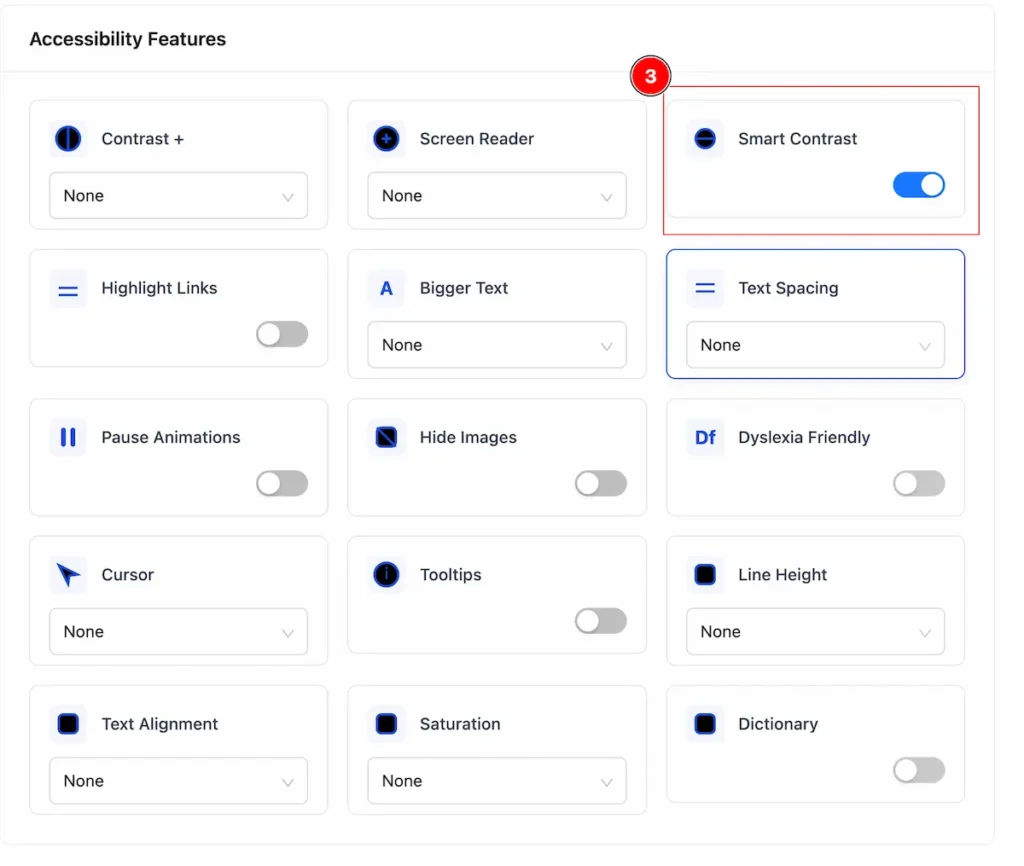Click the red number 3 step badge
This screenshot has width=1024, height=866.
[x=650, y=76]
